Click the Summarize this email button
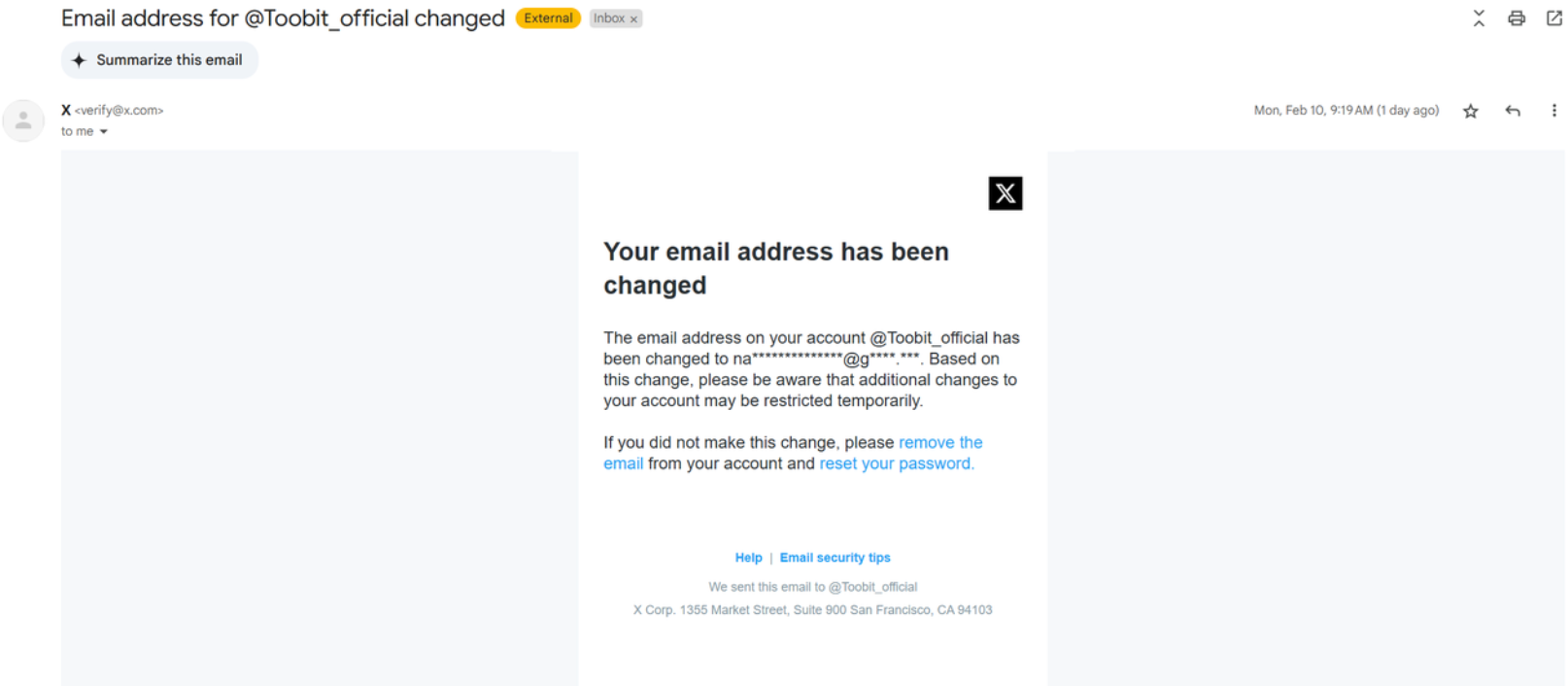Screen dimensions: 1568x686 (x=159, y=60)
